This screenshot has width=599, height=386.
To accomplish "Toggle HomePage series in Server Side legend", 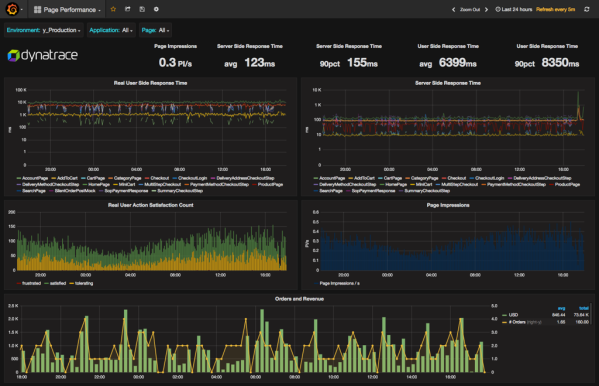I will pos(395,185).
